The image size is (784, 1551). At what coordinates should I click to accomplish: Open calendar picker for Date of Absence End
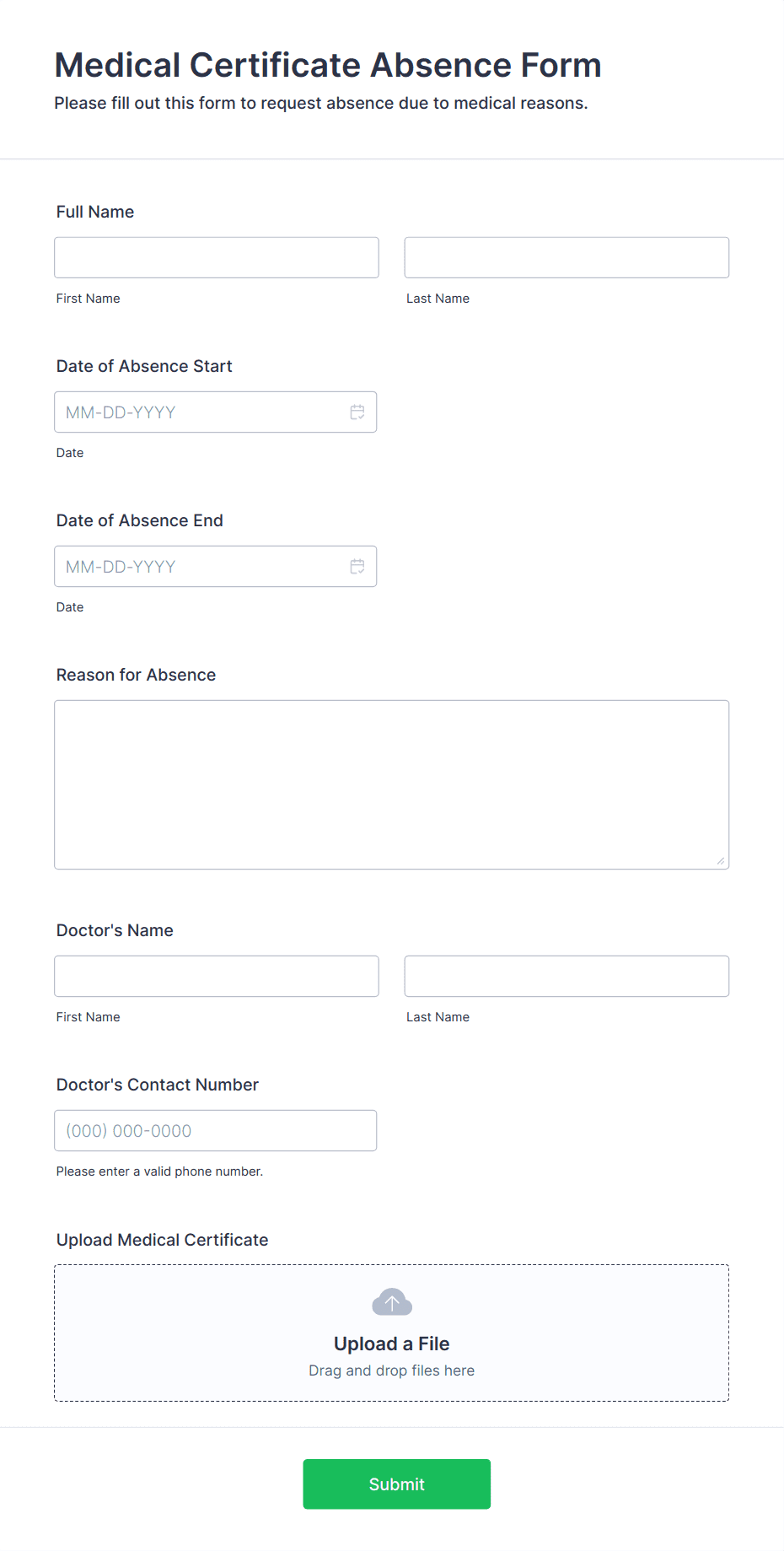pos(357,567)
